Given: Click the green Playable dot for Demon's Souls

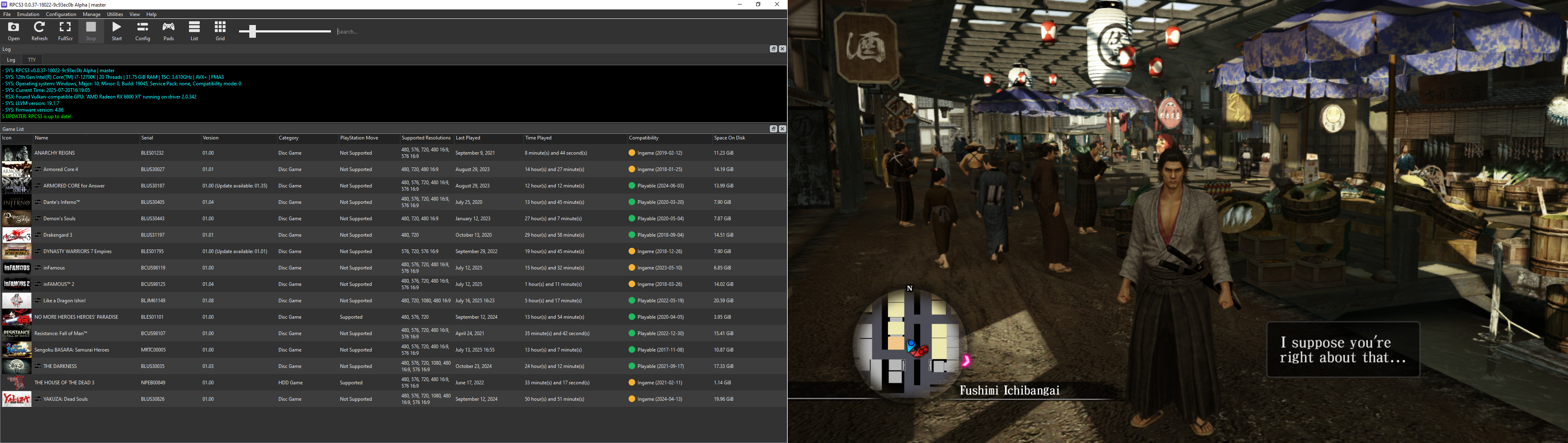Looking at the screenshot, I should [x=632, y=219].
